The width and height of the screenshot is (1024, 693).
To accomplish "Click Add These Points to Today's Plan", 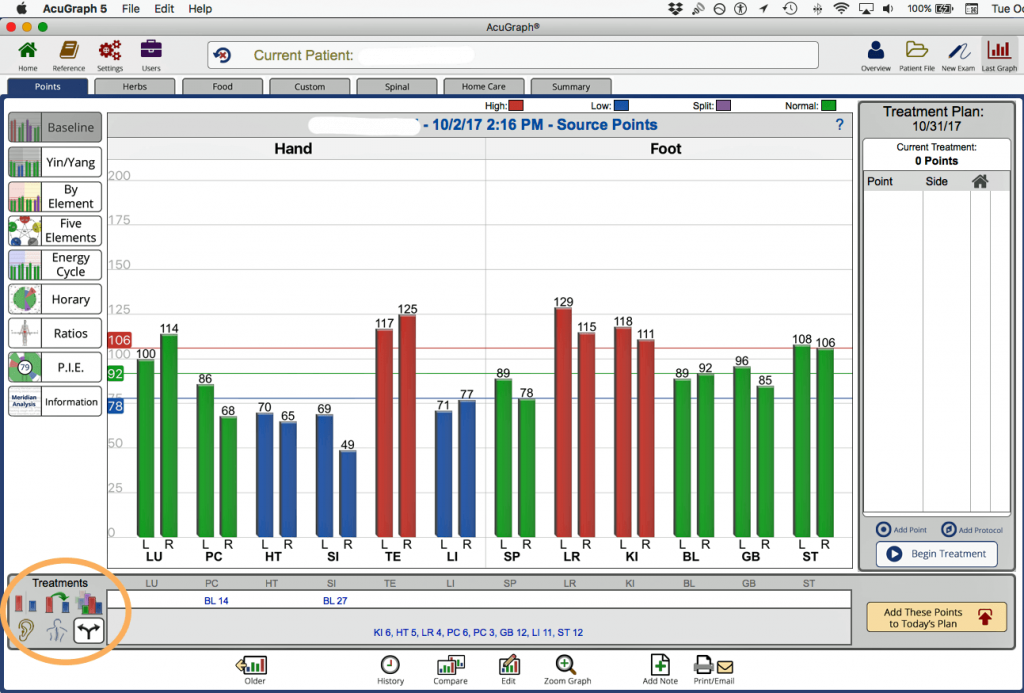I will (936, 617).
